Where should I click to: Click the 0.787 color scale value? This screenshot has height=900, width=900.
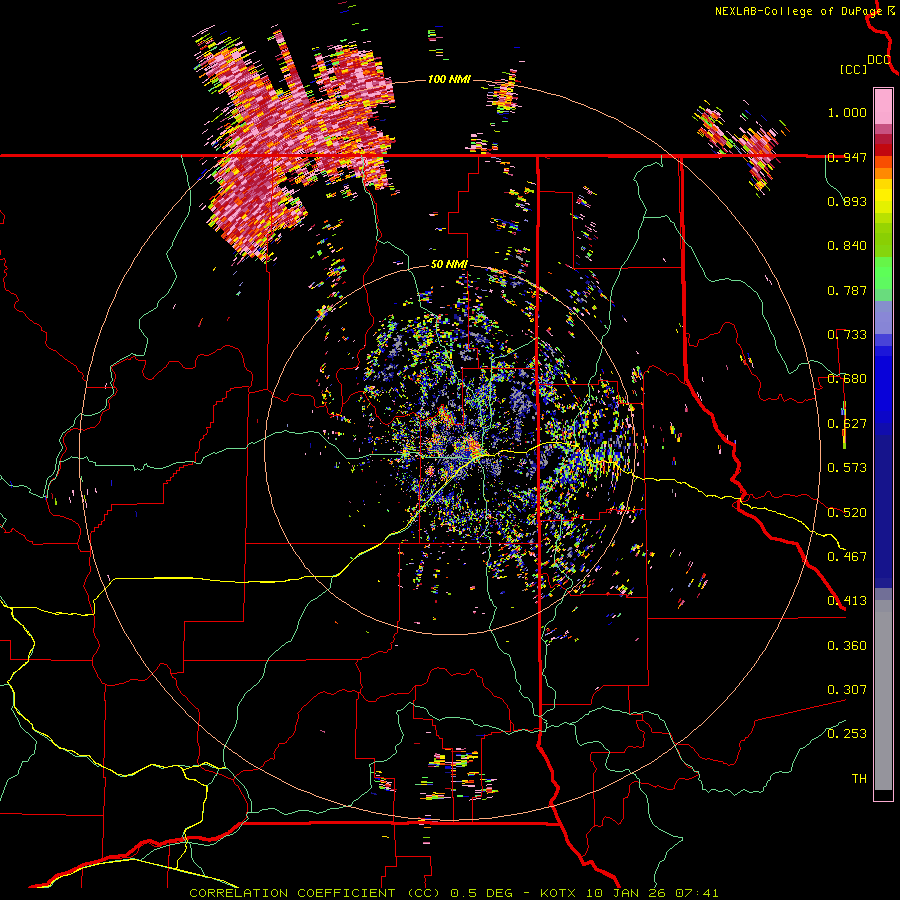click(847, 290)
